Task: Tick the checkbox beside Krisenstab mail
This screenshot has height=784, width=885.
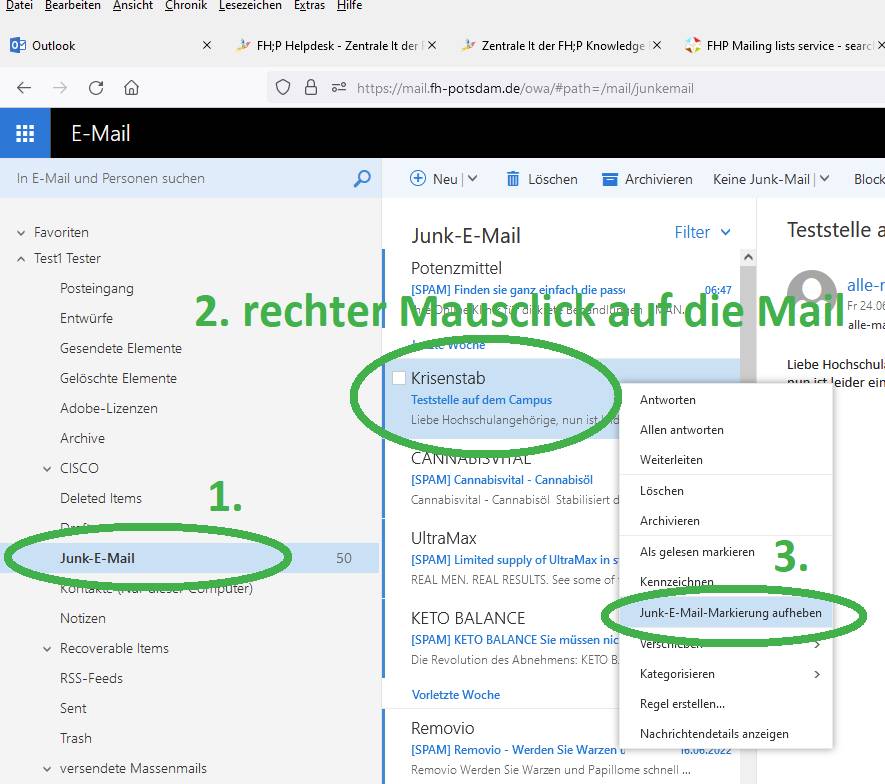Action: (x=399, y=378)
